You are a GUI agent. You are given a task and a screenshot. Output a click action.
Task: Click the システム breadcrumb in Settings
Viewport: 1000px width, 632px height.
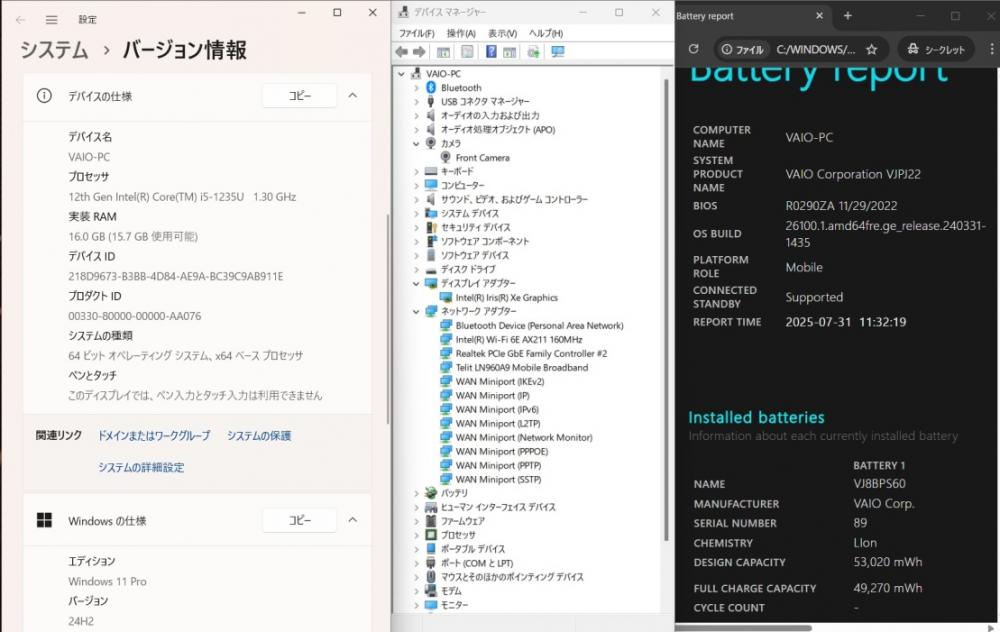54,50
